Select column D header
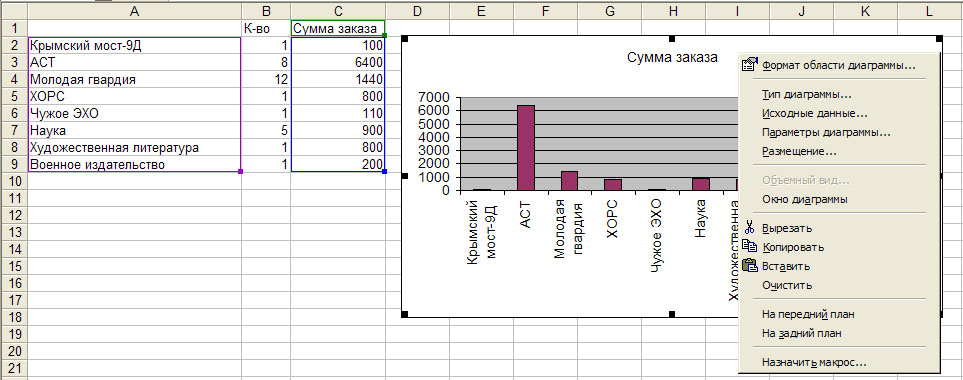Viewport: 963px width, 380px height. (x=417, y=10)
